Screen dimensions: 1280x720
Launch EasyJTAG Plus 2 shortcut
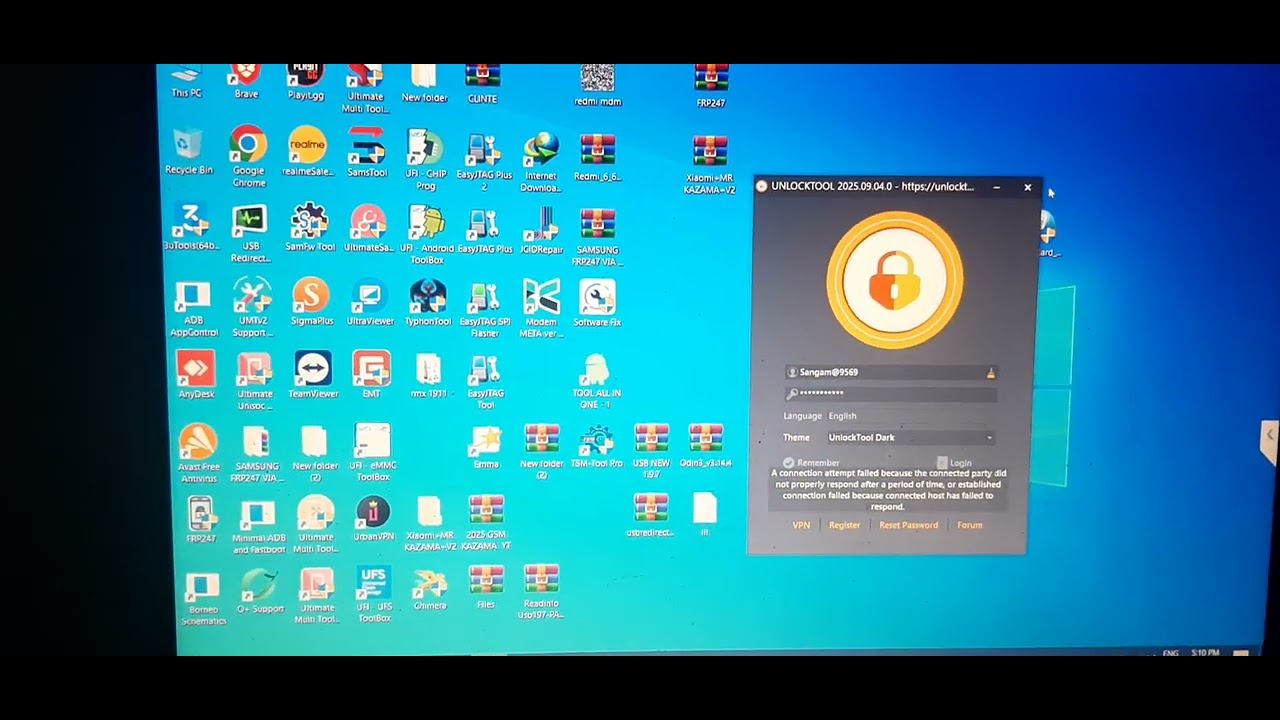(x=484, y=160)
